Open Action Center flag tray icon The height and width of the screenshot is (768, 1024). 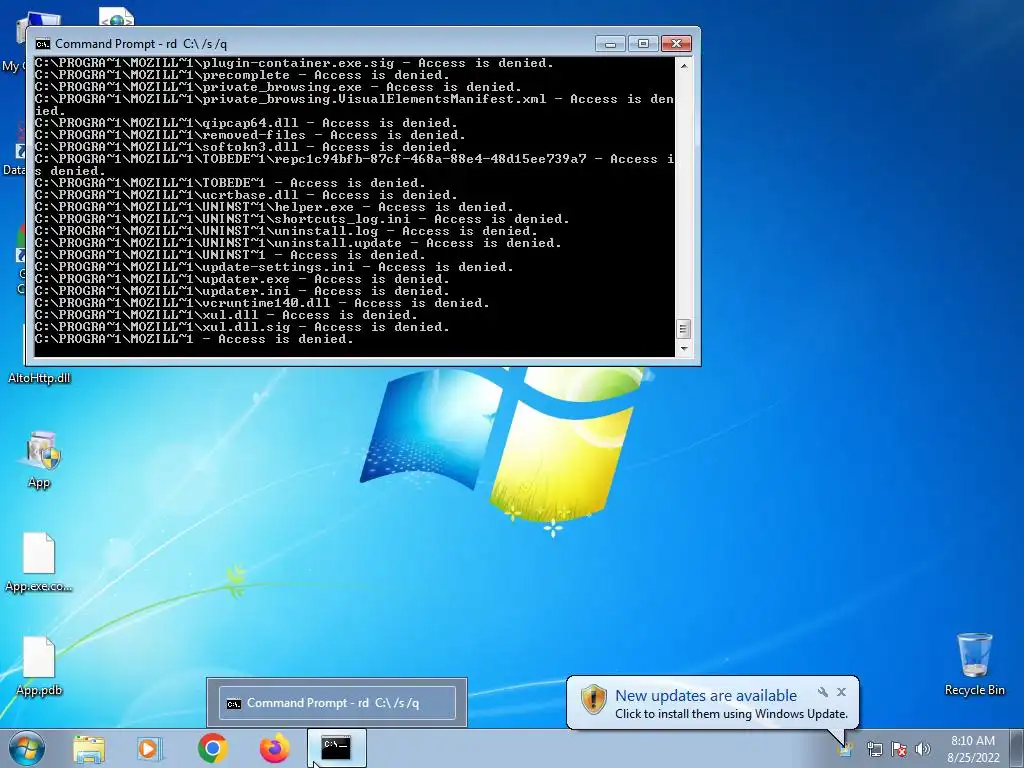pyautogui.click(x=899, y=749)
